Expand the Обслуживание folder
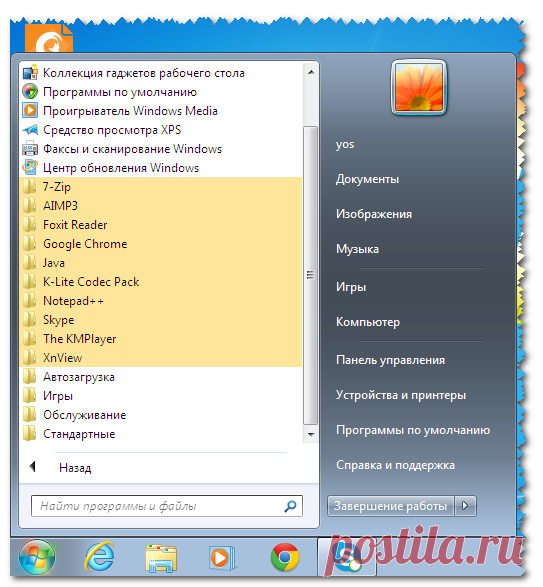This screenshot has width=543, height=587. [x=160, y=415]
